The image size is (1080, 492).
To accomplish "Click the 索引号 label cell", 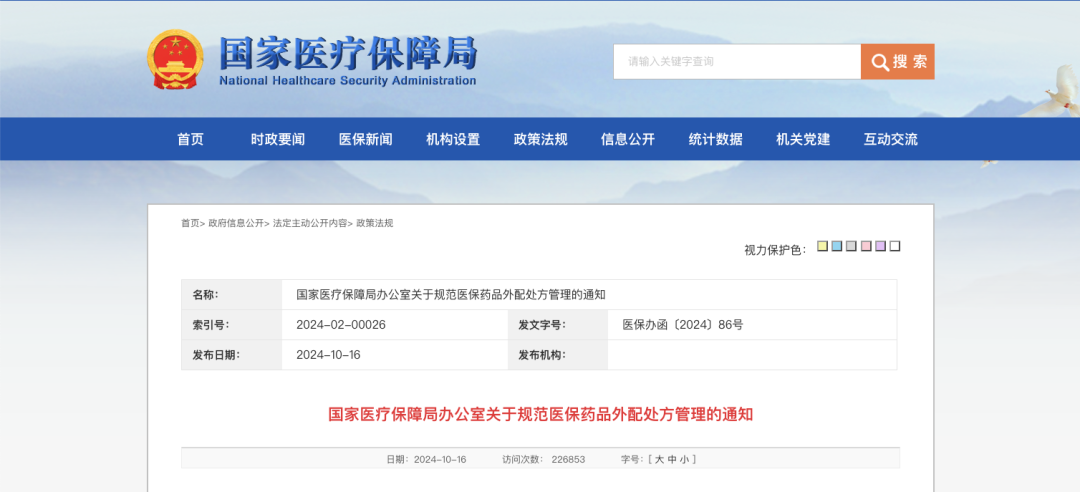I will pos(231,325).
